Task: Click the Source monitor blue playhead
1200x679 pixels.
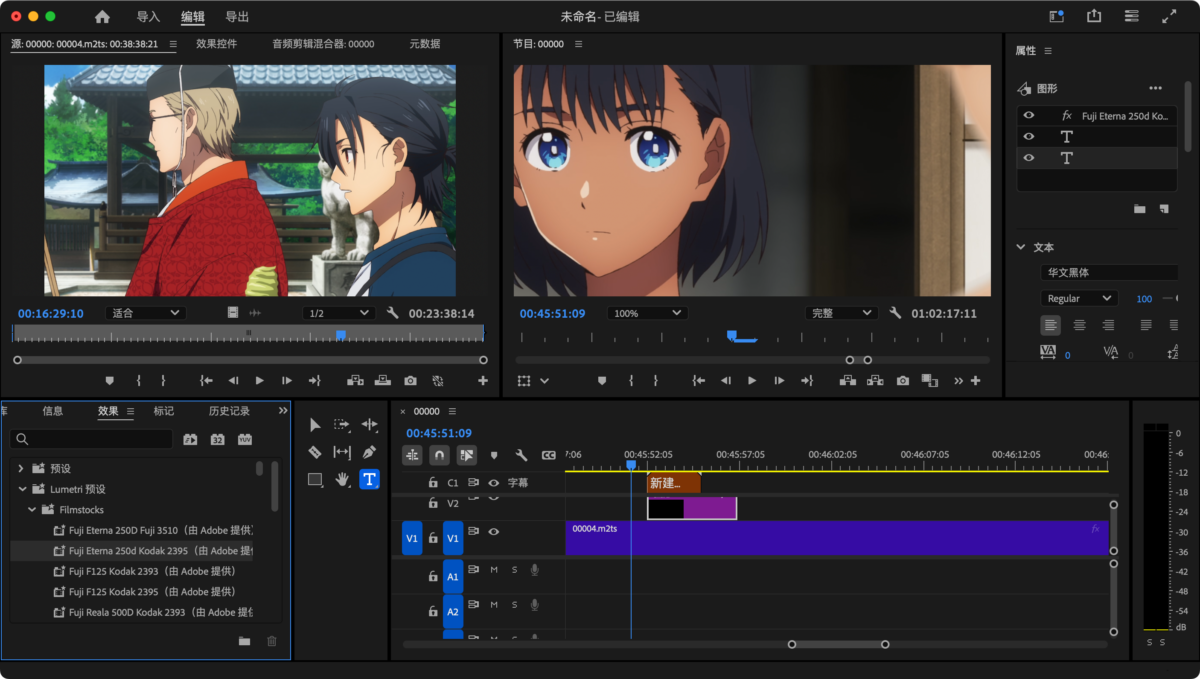Action: click(x=341, y=334)
